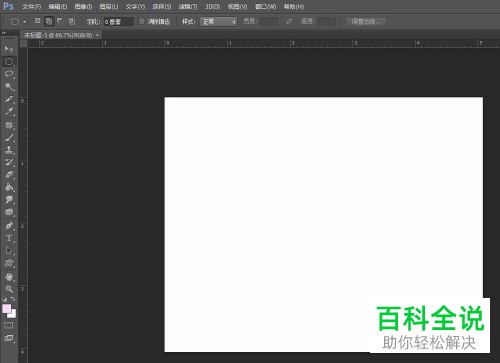The width and height of the screenshot is (500, 363).
Task: Select the Magic Wand tool
Action: pos(9,87)
